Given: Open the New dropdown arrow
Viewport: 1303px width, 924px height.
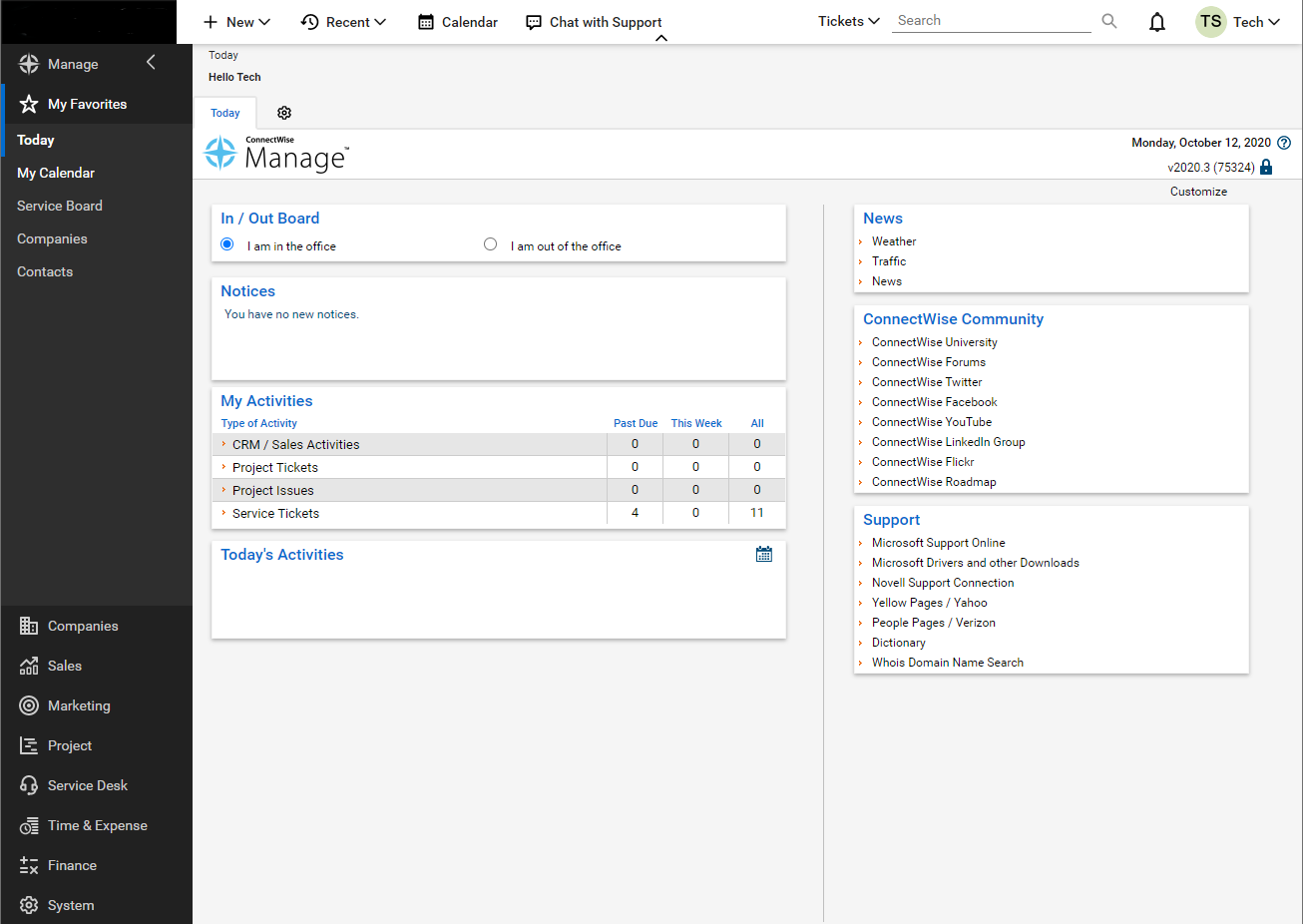Looking at the screenshot, I should pos(264,22).
